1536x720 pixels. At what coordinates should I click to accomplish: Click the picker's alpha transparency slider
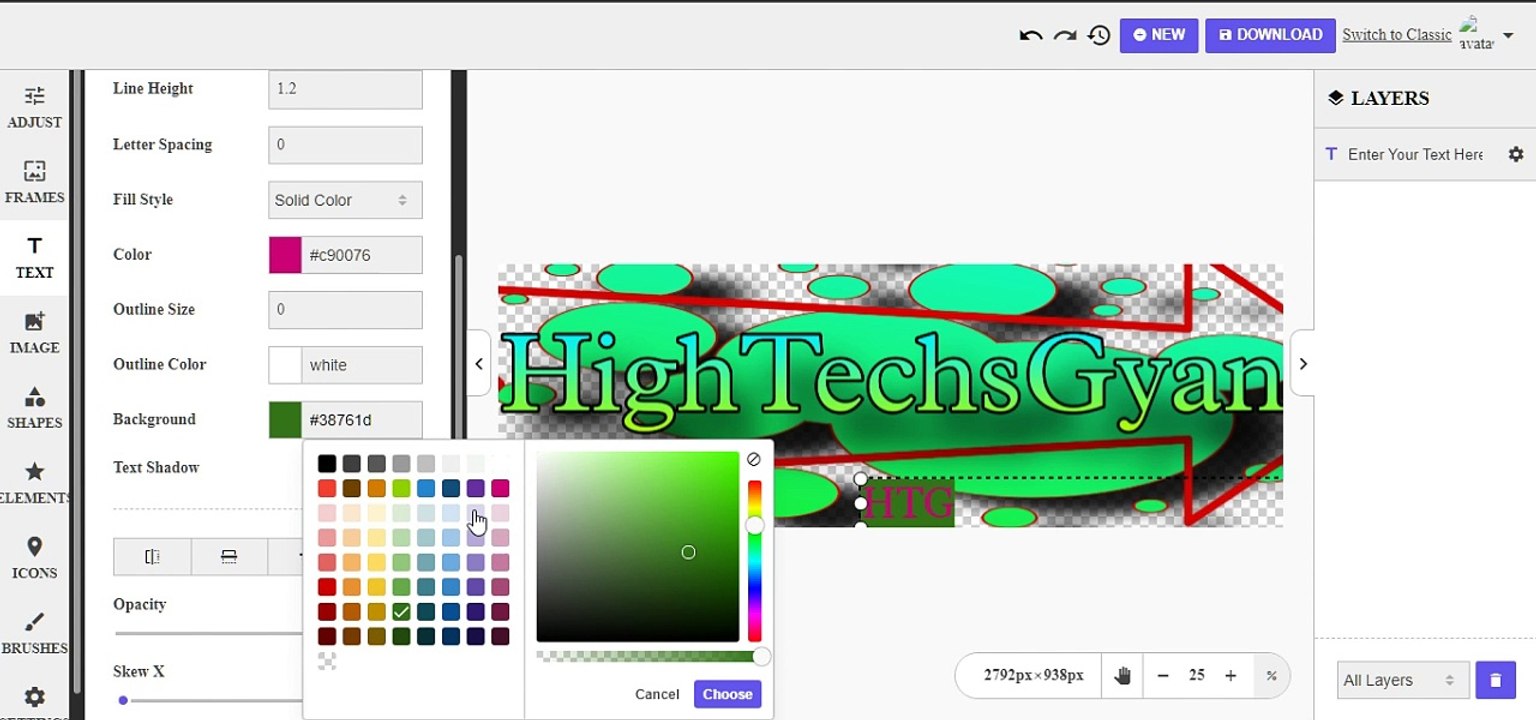pyautogui.click(x=653, y=657)
